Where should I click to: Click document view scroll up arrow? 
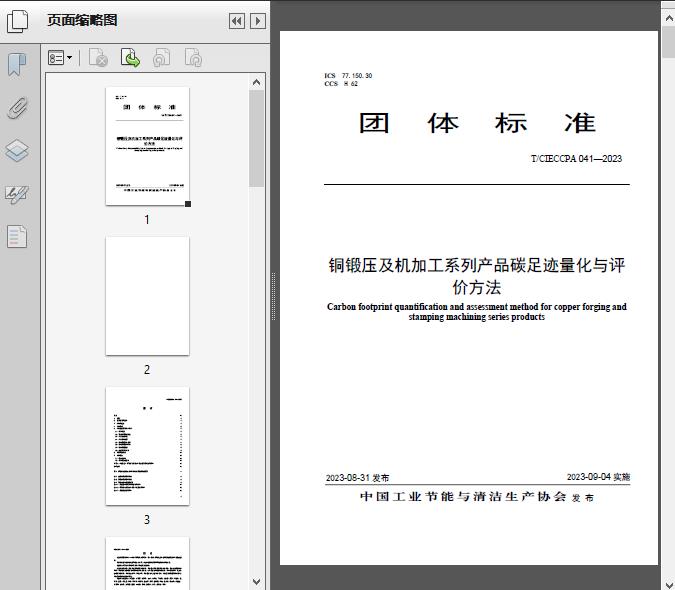click(669, 19)
